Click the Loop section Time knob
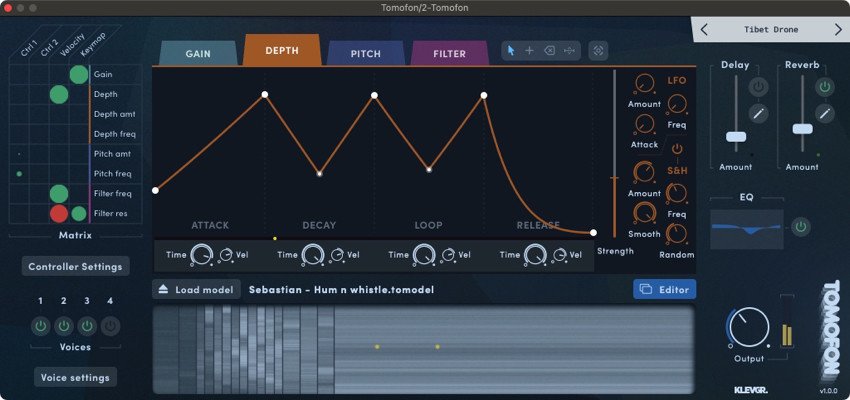Viewport: 850px width, 400px height. click(x=424, y=255)
